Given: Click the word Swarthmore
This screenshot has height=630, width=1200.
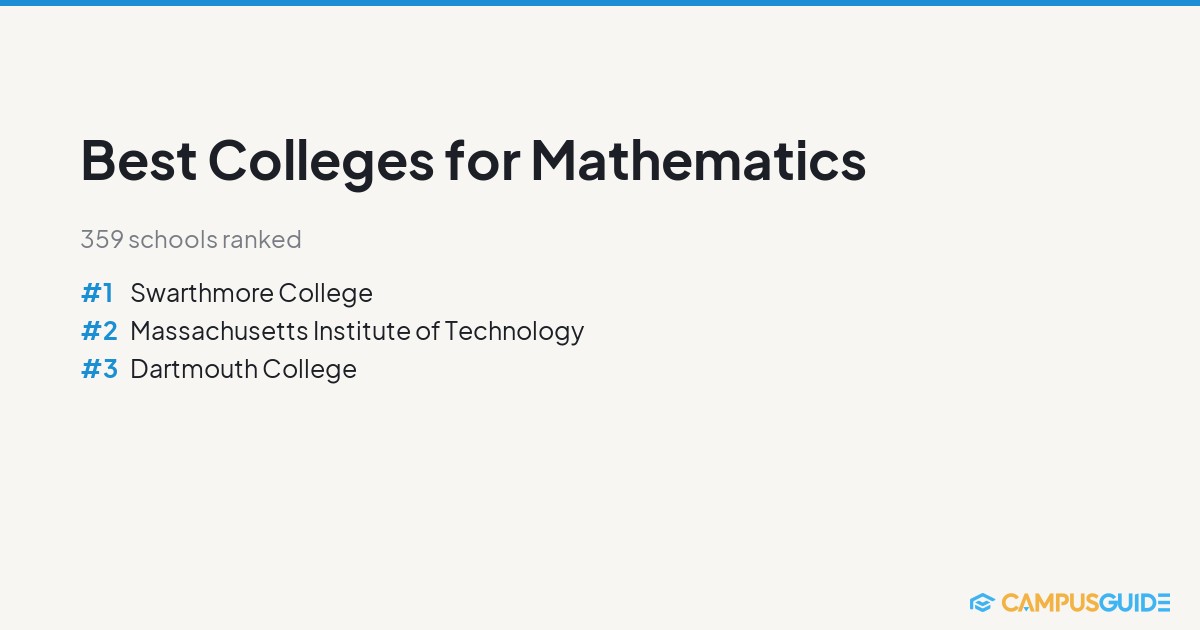Looking at the screenshot, I should click(202, 293).
